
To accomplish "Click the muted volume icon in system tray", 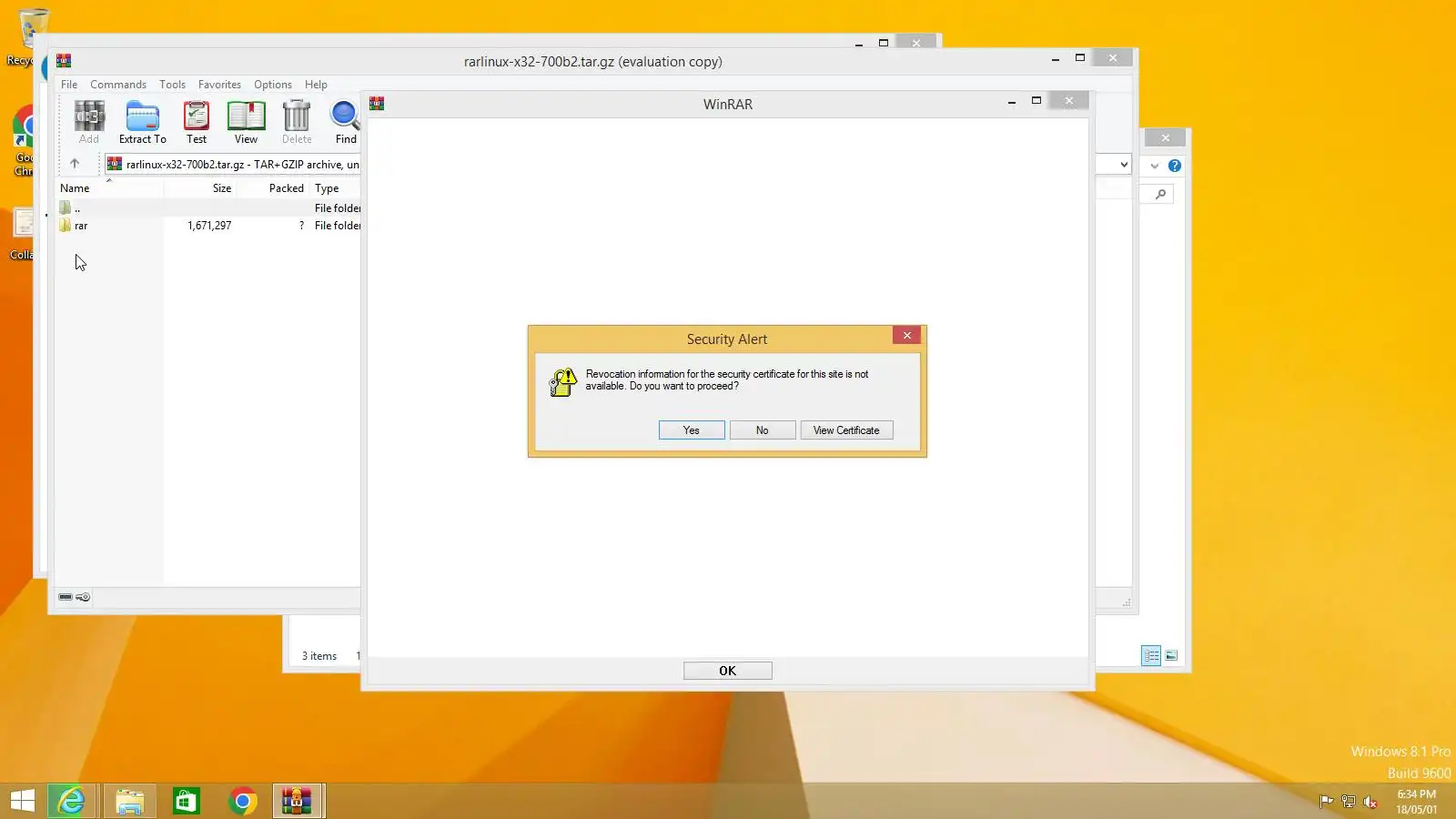I will [1370, 802].
